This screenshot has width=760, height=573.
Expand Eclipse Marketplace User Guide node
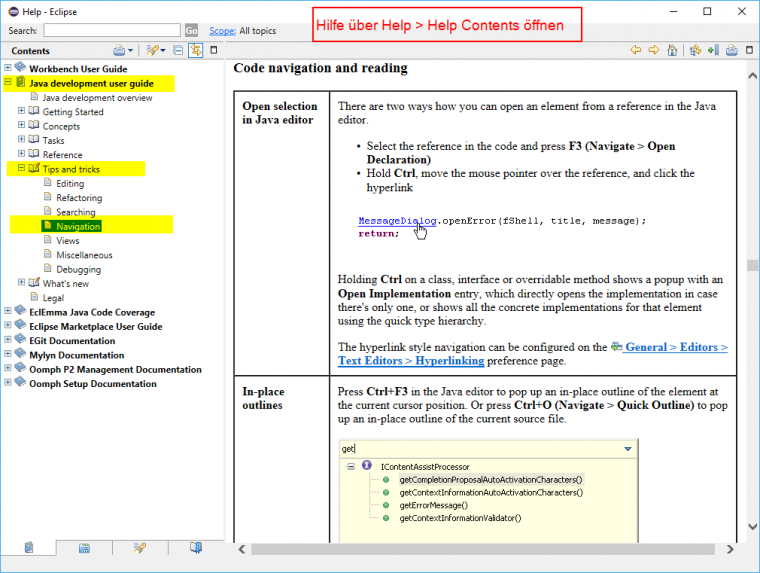point(8,325)
